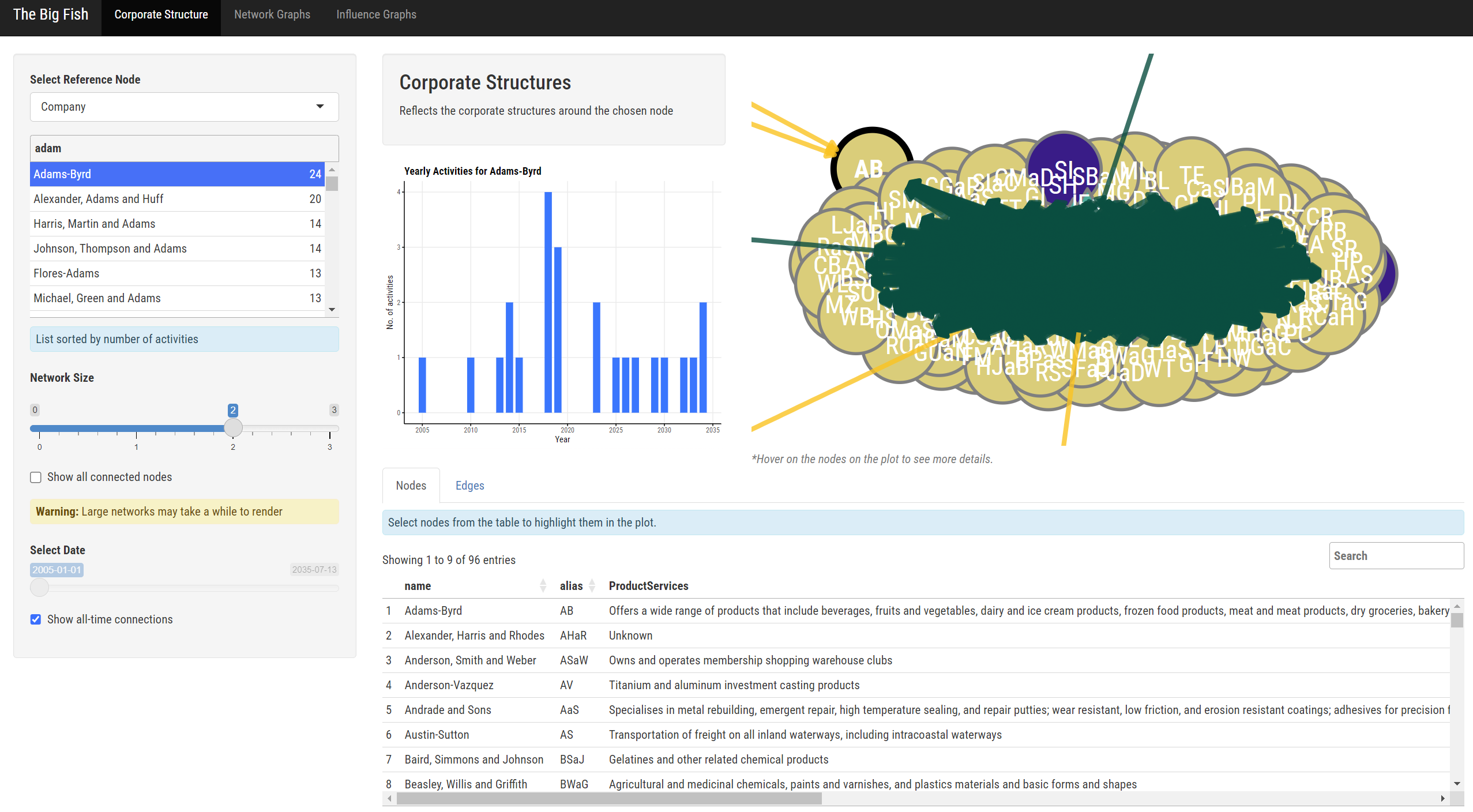
Task: Click the table Search input field
Action: (x=1396, y=556)
